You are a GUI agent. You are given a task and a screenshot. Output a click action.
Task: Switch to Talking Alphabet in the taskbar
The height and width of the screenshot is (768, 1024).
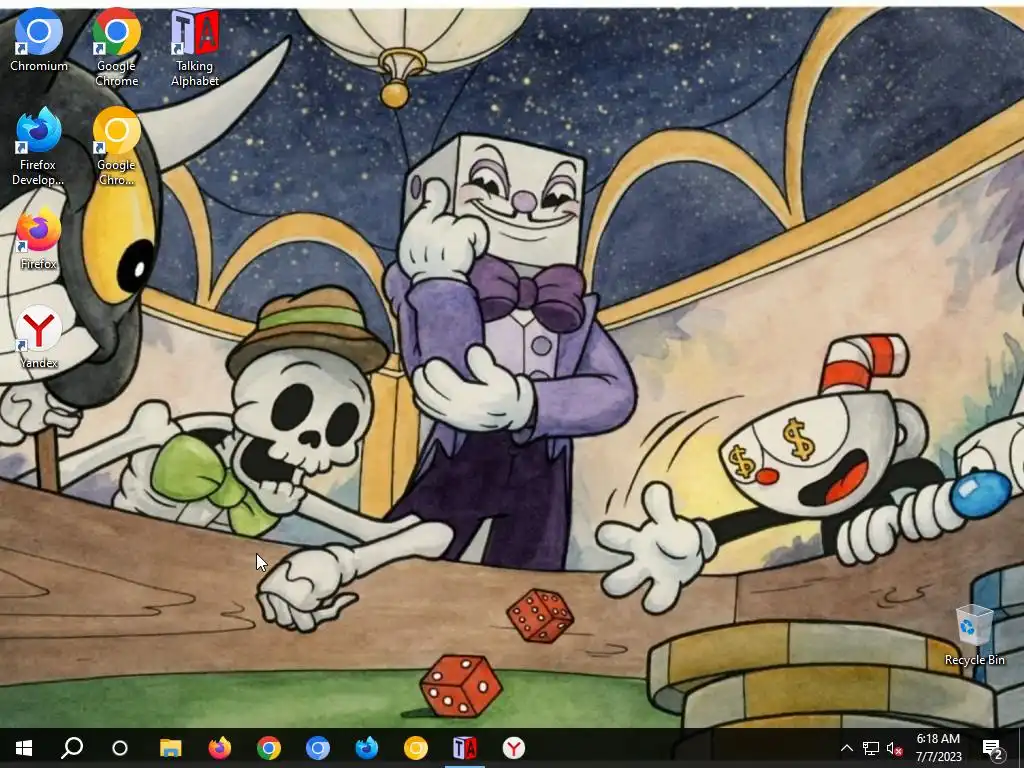pos(464,748)
